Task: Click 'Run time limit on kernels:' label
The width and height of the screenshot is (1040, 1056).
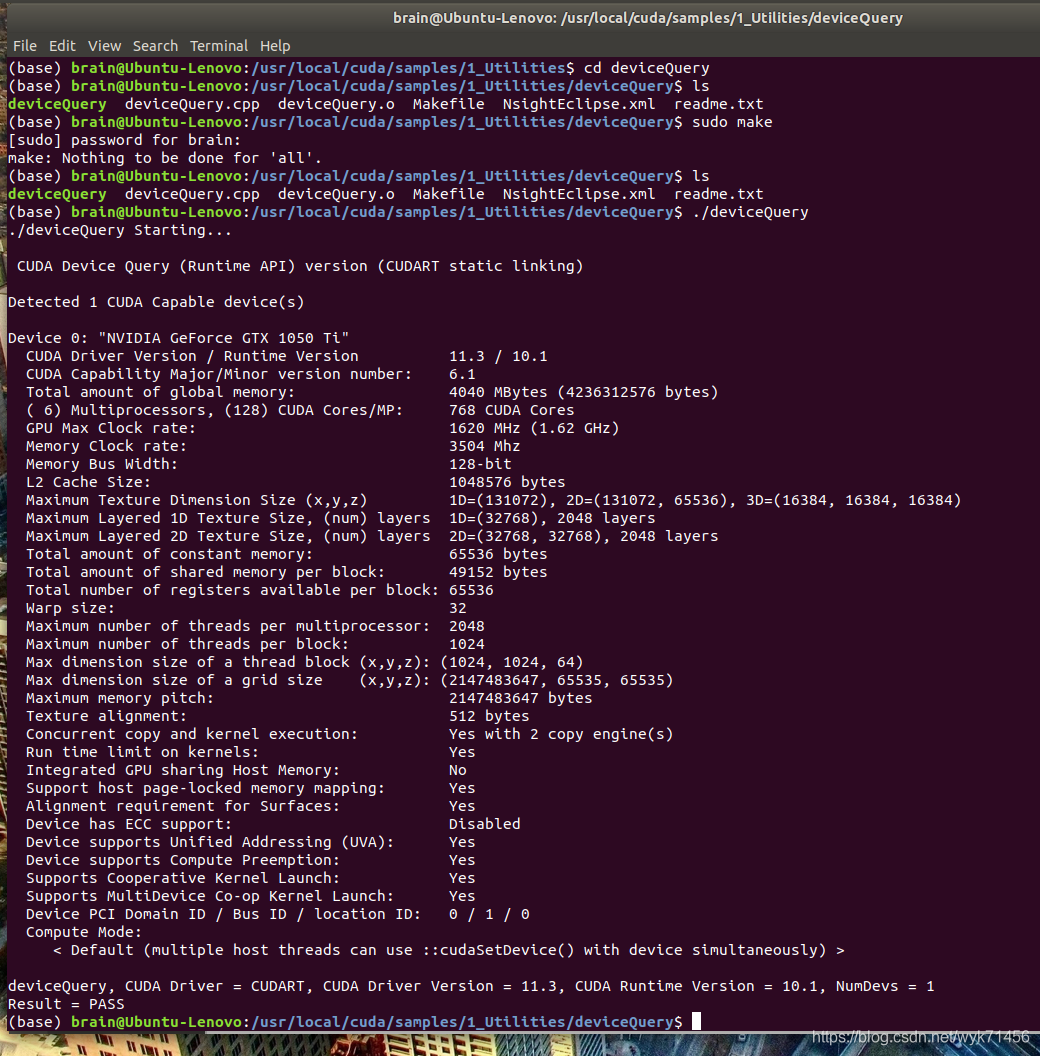Action: 142,752
